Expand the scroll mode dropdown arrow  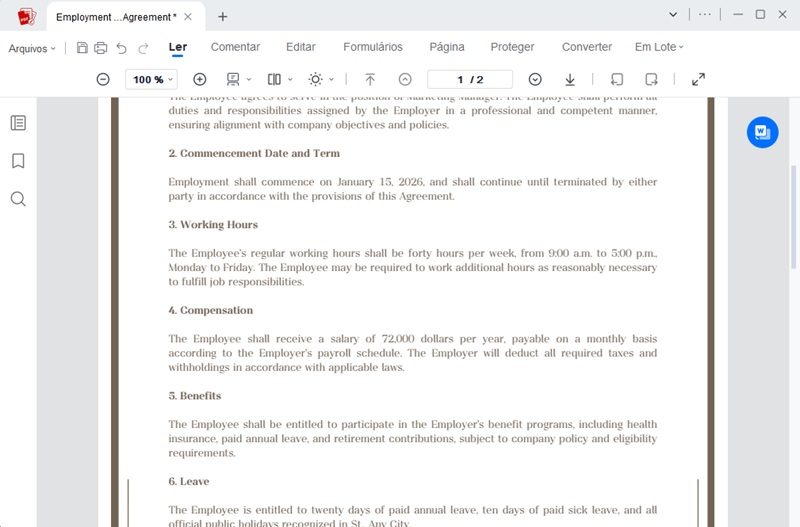(x=249, y=80)
